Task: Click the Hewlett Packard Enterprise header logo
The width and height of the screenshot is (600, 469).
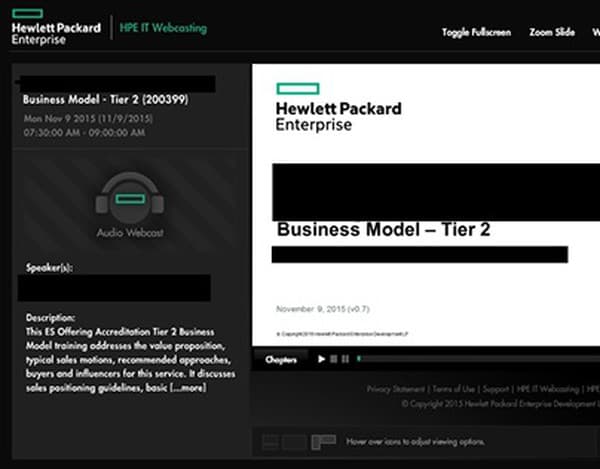Action: point(56,32)
